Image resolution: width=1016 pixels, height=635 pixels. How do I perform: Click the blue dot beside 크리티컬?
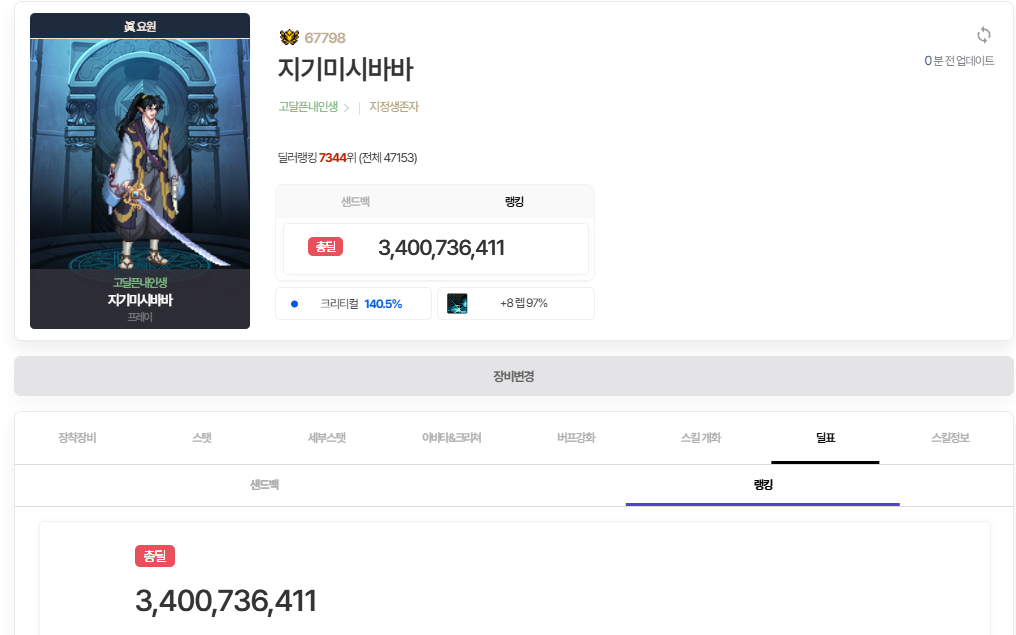(x=294, y=304)
